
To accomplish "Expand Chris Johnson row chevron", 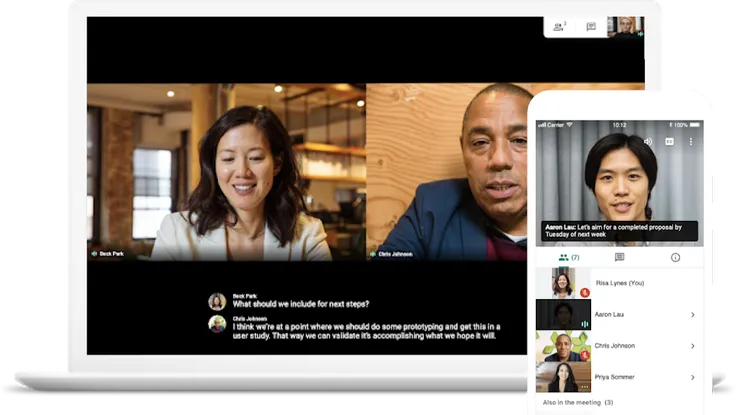I will click(x=693, y=346).
